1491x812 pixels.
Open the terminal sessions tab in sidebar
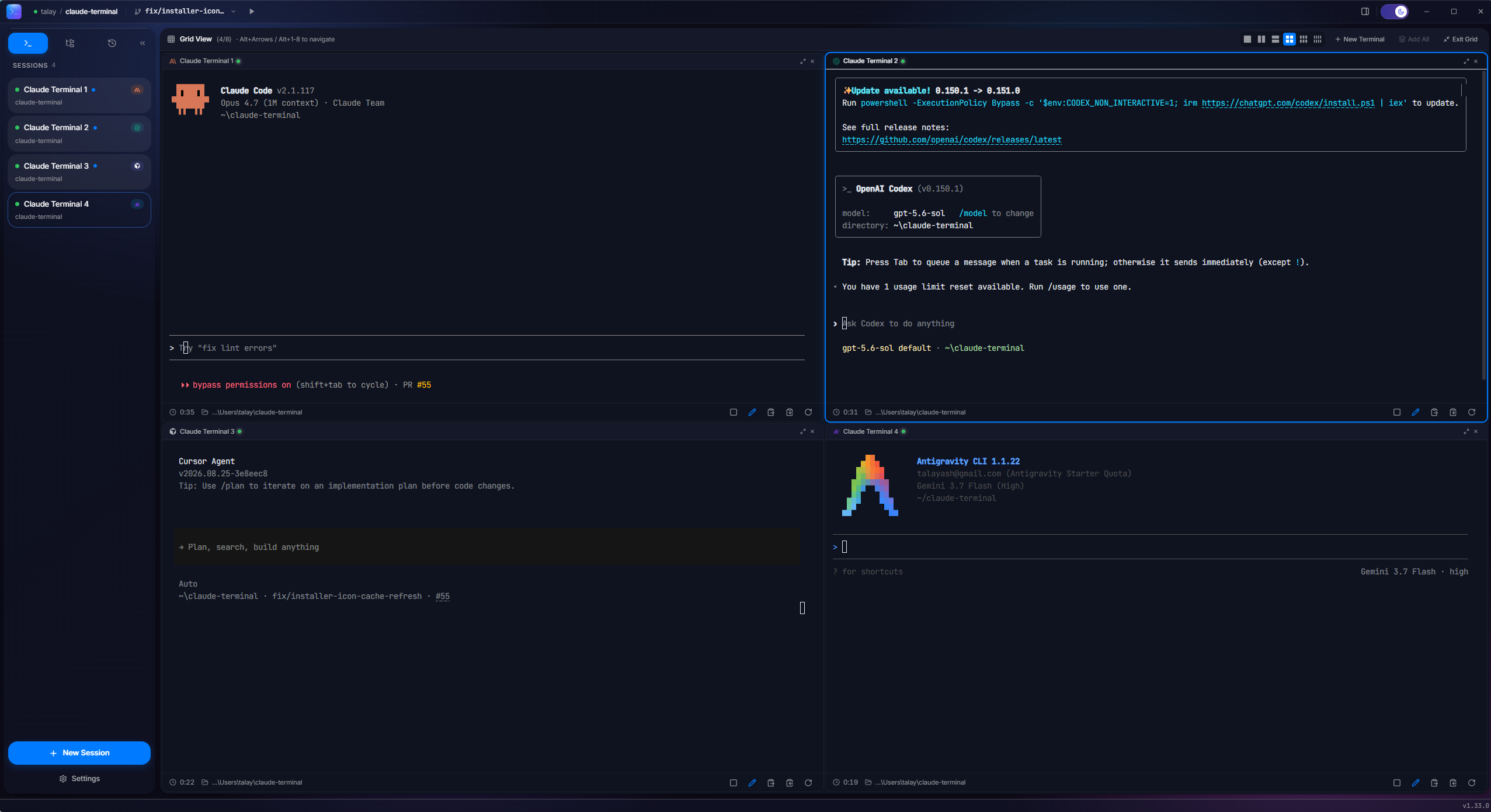coord(28,43)
